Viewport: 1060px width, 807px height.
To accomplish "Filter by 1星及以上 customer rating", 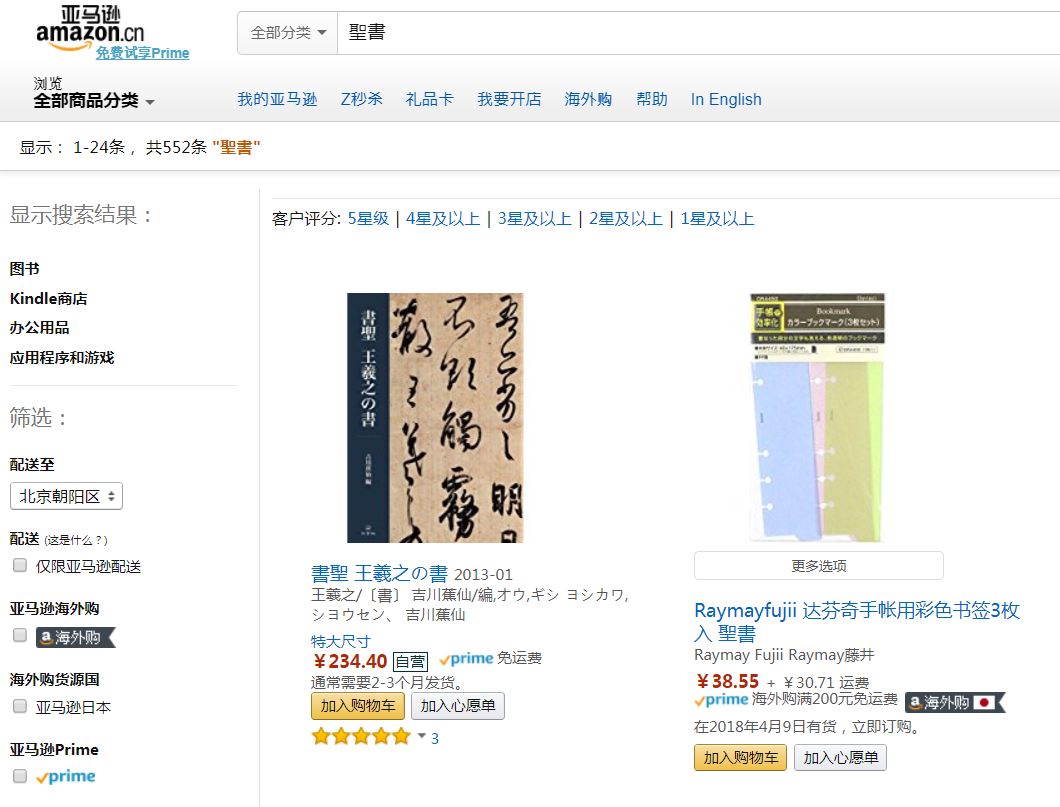I will tap(717, 219).
